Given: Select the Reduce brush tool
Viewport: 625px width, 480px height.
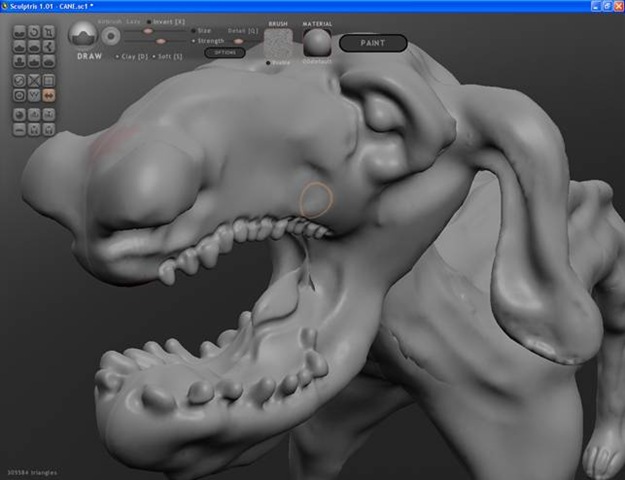Looking at the screenshot, I should 20,81.
